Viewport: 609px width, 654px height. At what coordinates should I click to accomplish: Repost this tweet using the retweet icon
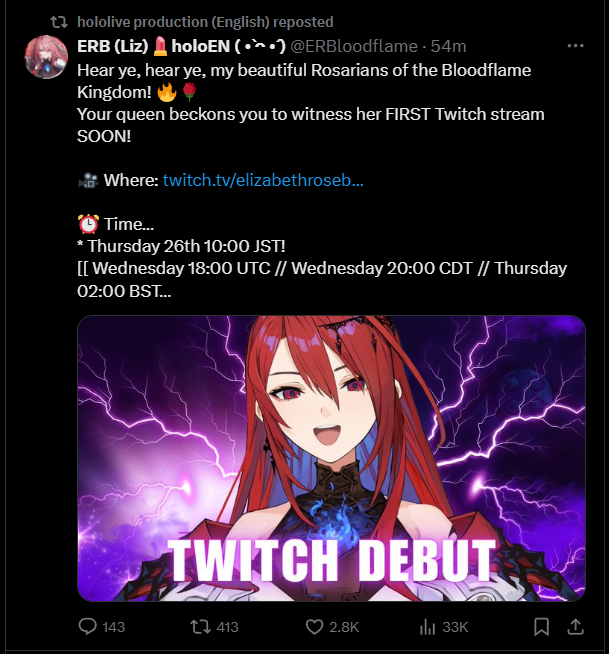(x=200, y=626)
